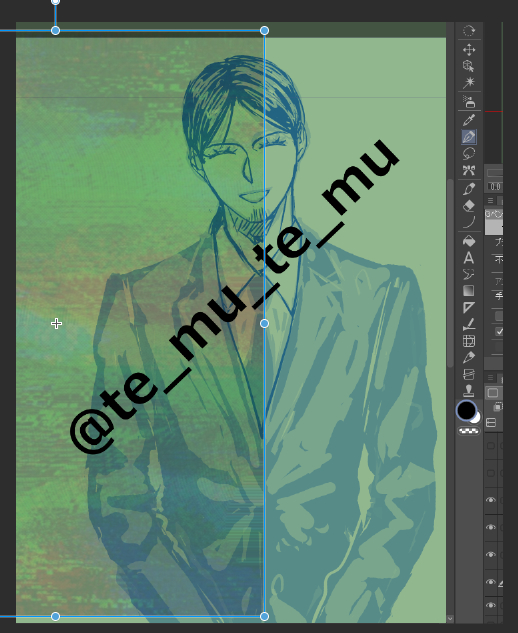
Task: Select the Rotate view tool
Action: click(x=469, y=31)
